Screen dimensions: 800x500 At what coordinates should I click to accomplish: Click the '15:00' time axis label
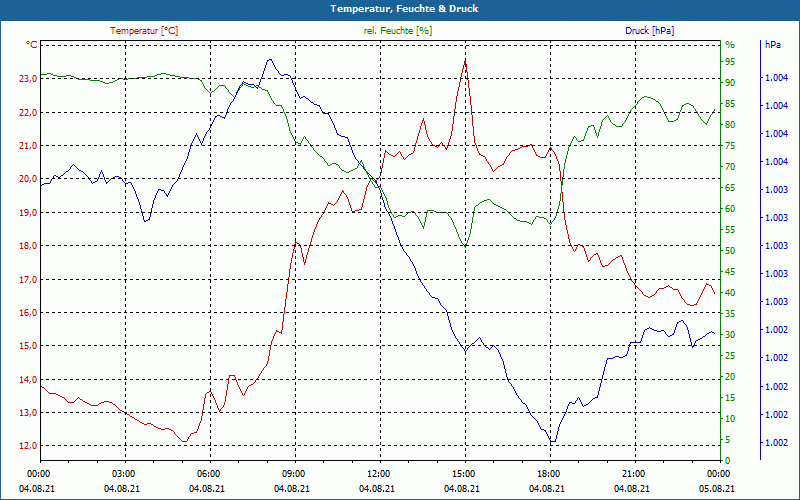[x=462, y=473]
